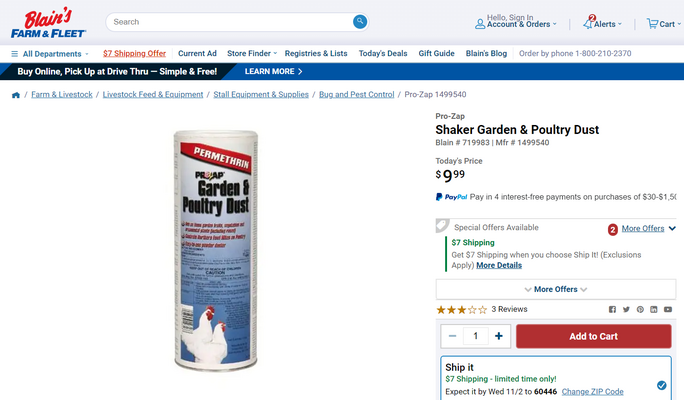The width and height of the screenshot is (684, 400).
Task: Open the shopping cart icon
Action: click(652, 24)
